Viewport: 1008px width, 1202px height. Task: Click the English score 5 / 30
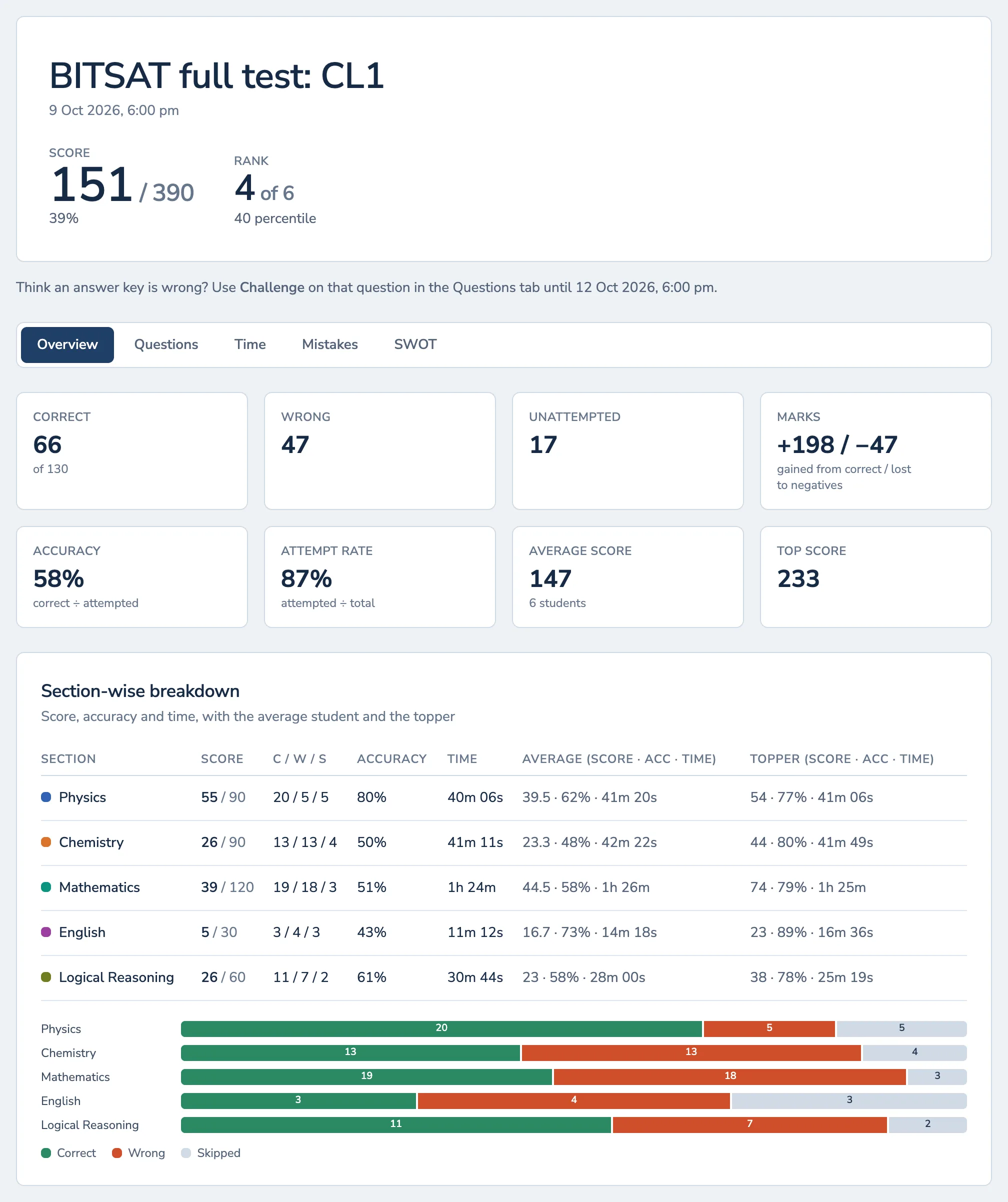click(218, 932)
